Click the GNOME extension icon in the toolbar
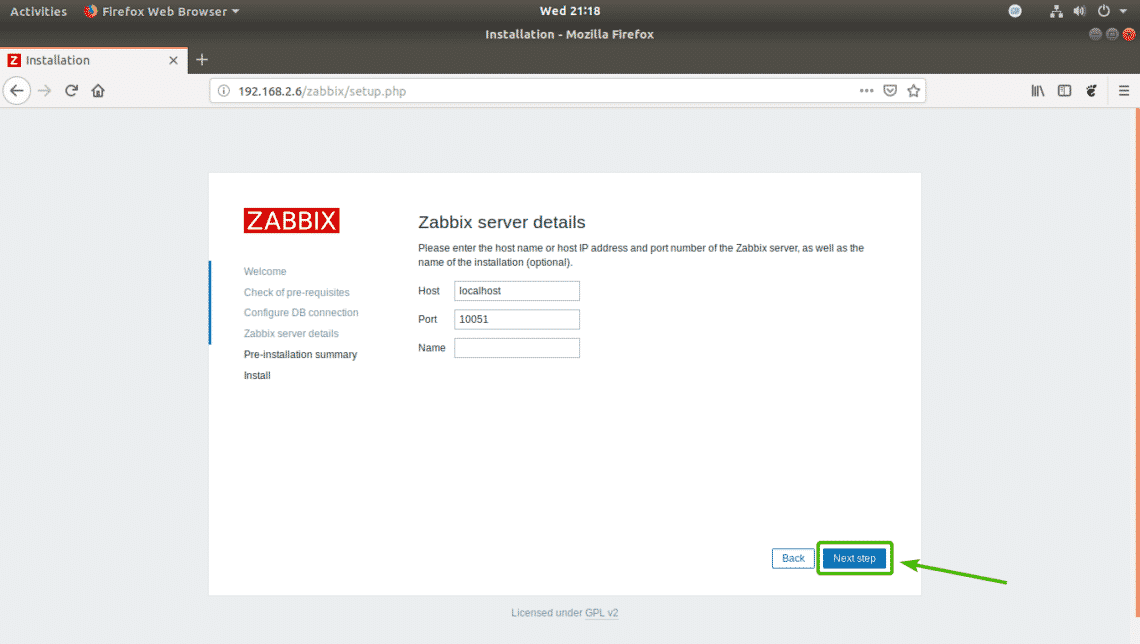Image resolution: width=1140 pixels, height=644 pixels. [x=1091, y=91]
